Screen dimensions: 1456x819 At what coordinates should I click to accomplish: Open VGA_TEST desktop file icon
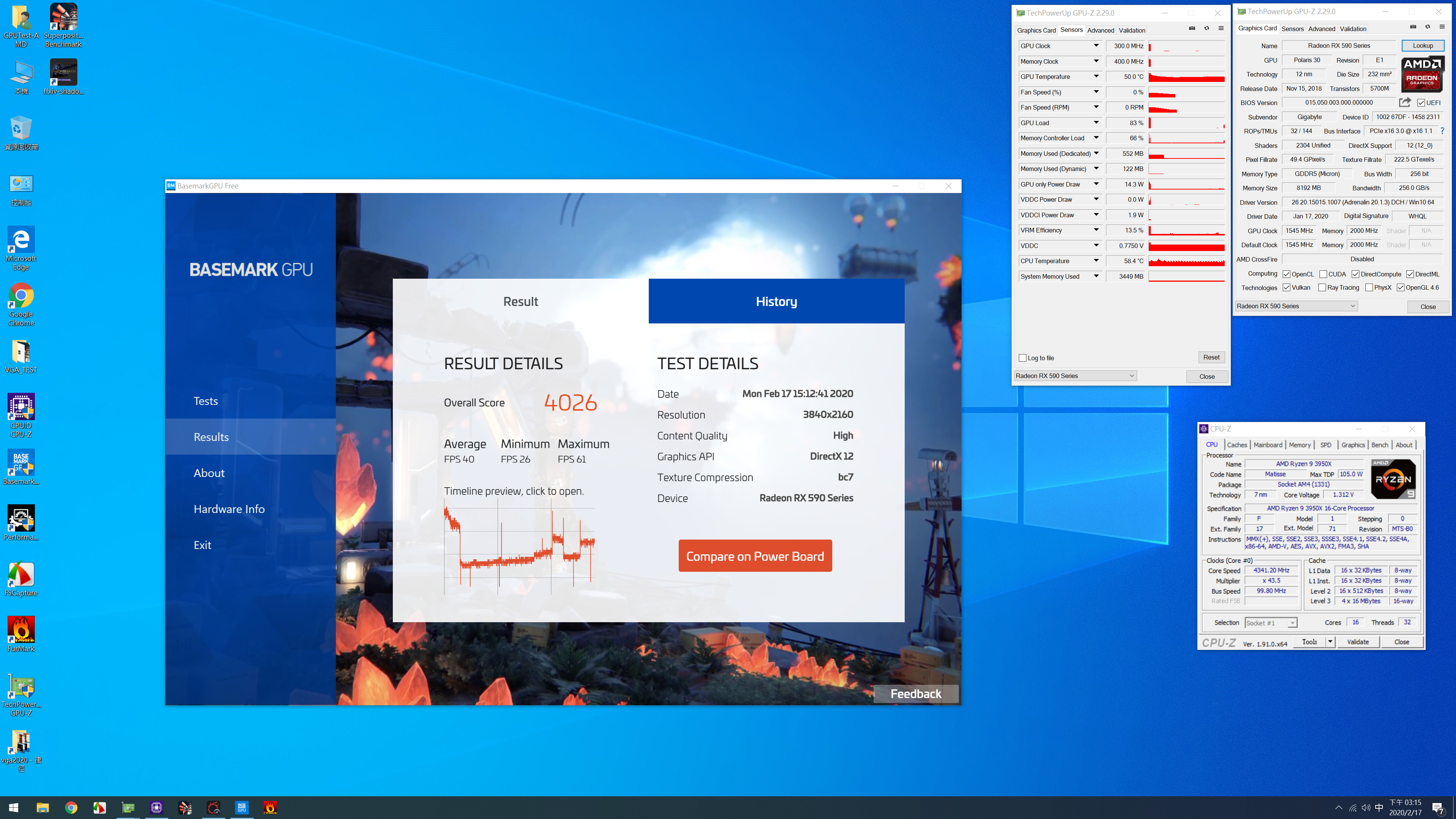[21, 357]
